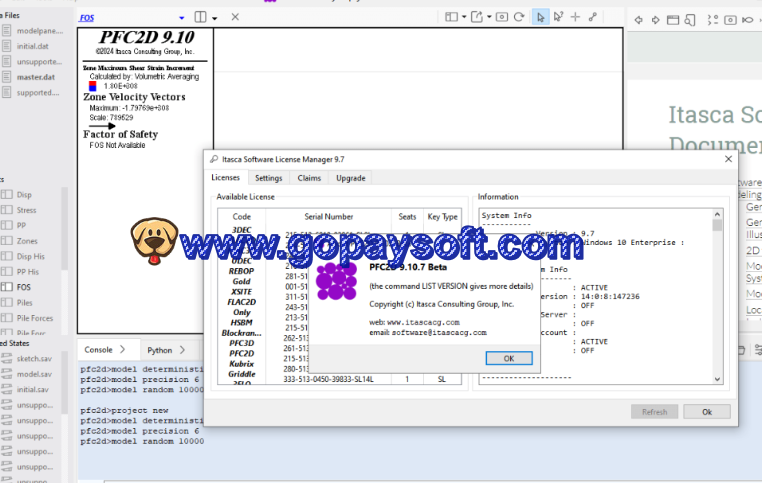Select the REBOP license code
762x483 pixels.
click(242, 271)
